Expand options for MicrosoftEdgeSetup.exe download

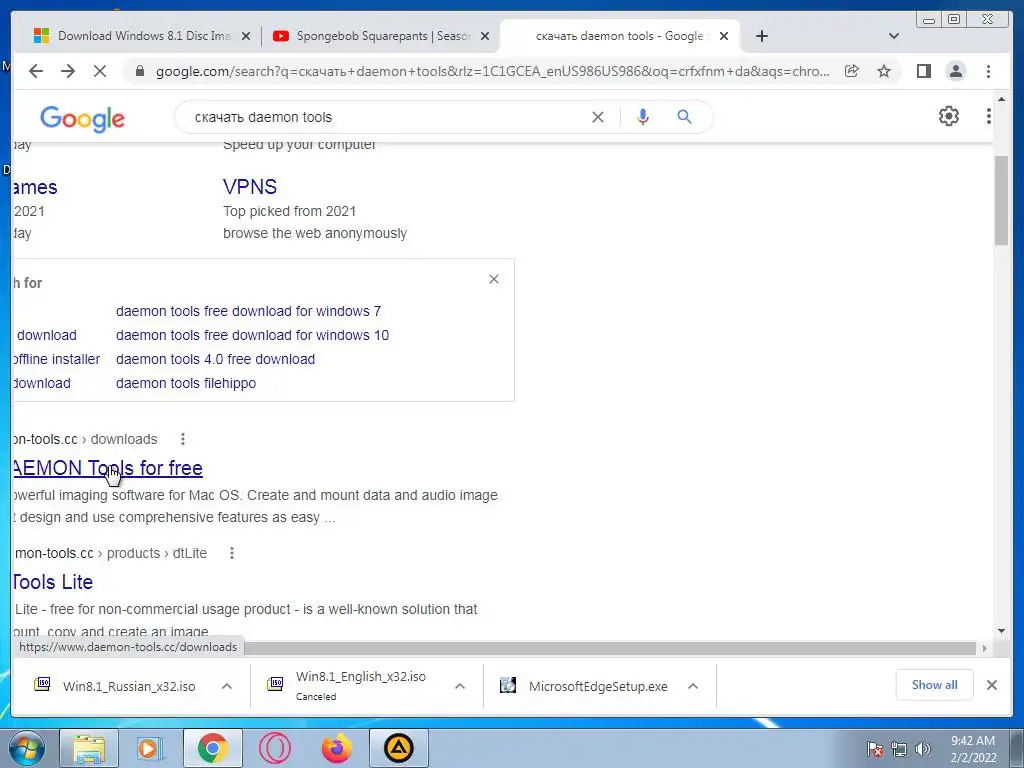click(693, 686)
